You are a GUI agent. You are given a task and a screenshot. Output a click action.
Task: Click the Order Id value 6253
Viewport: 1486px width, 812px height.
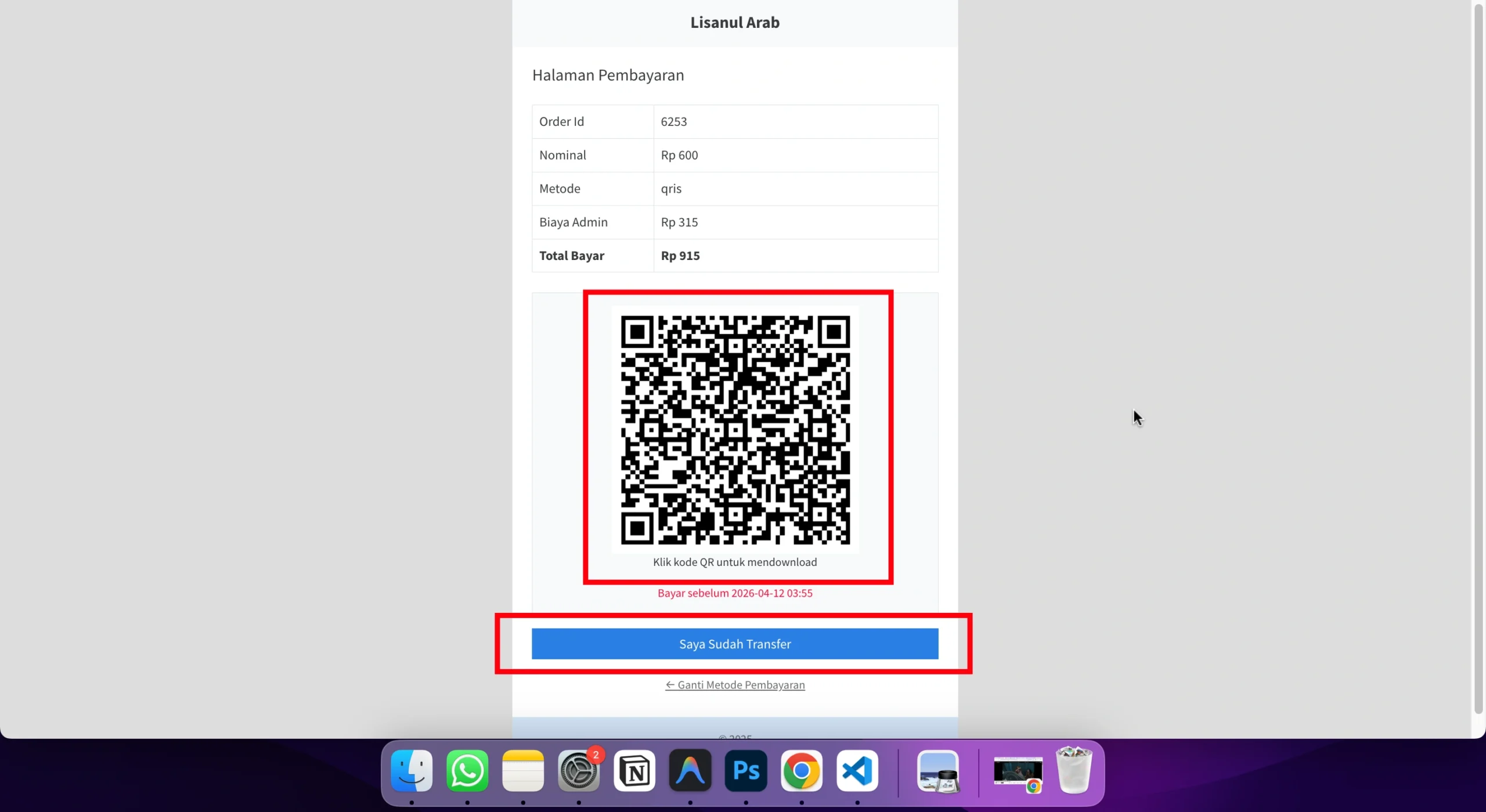click(673, 122)
